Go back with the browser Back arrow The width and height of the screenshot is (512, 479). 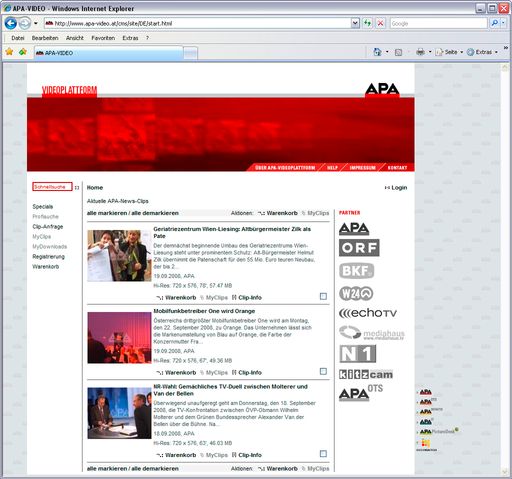coord(11,23)
